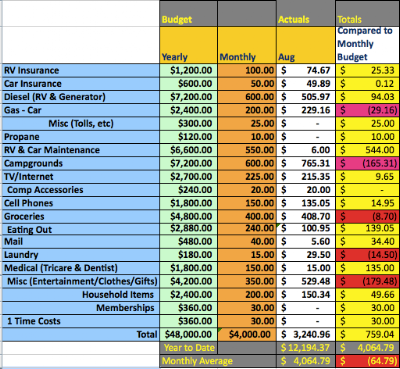The height and width of the screenshot is (369, 400).
Task: Click the Gas - Car label
Action: (81, 110)
